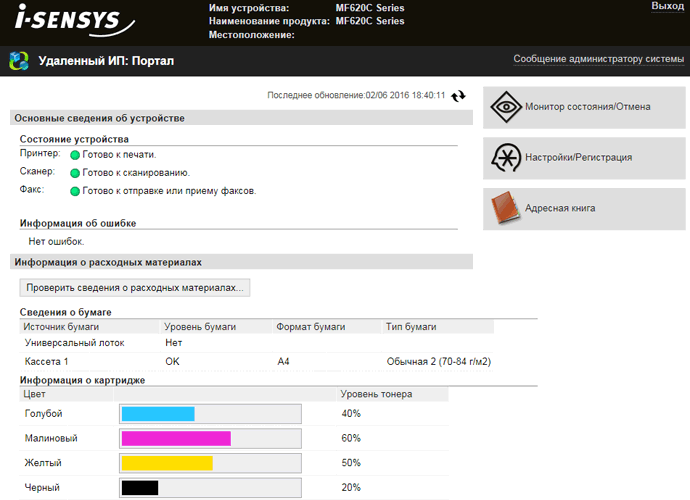Click the eye icon for Монитор состояния/Отмена
Screen dimensions: 690x500
coord(506,107)
